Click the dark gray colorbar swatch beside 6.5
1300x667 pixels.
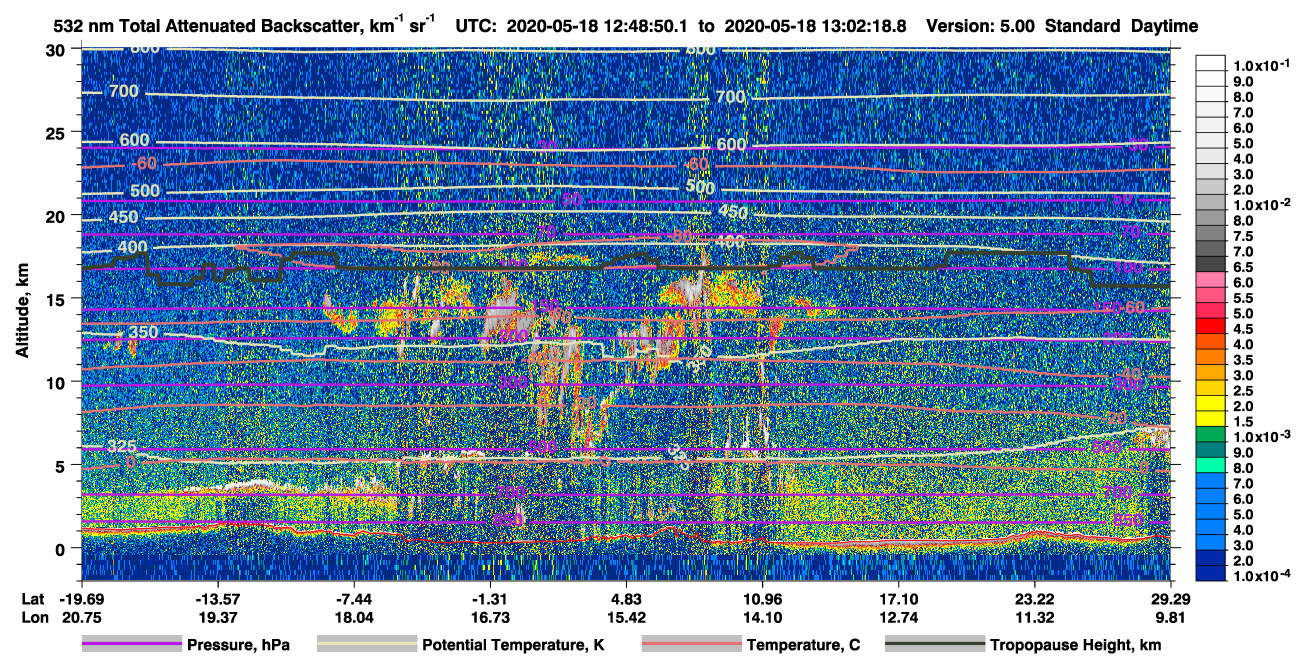point(1212,262)
